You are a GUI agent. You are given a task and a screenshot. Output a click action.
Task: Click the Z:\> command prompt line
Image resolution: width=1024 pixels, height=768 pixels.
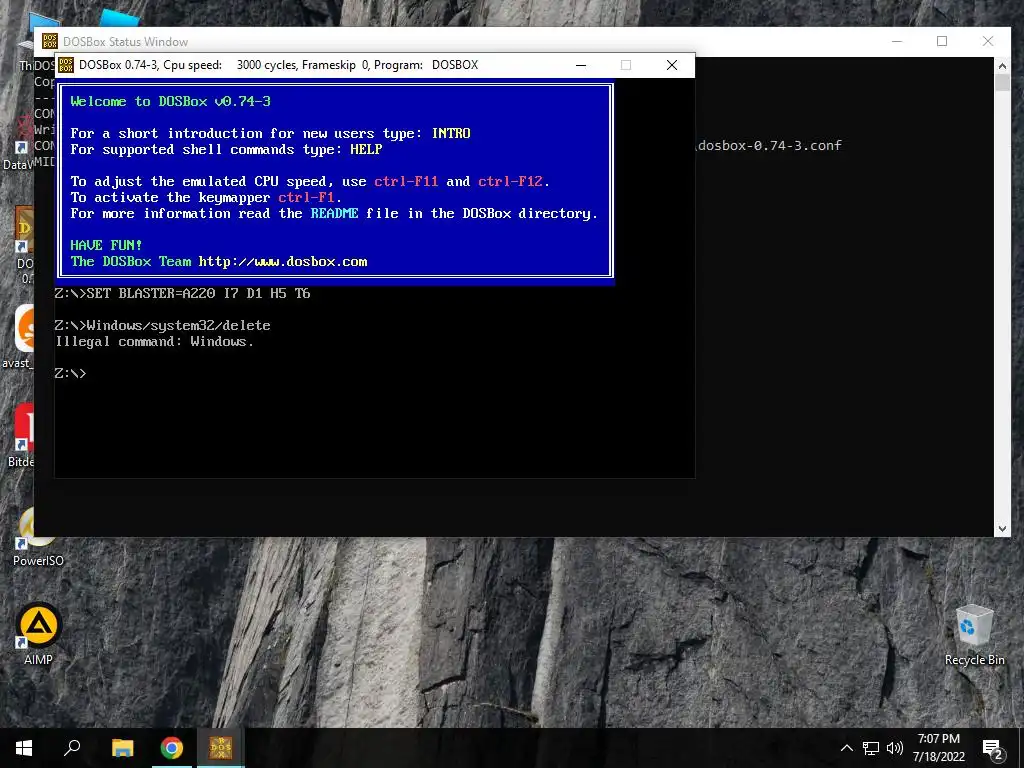tap(71, 374)
